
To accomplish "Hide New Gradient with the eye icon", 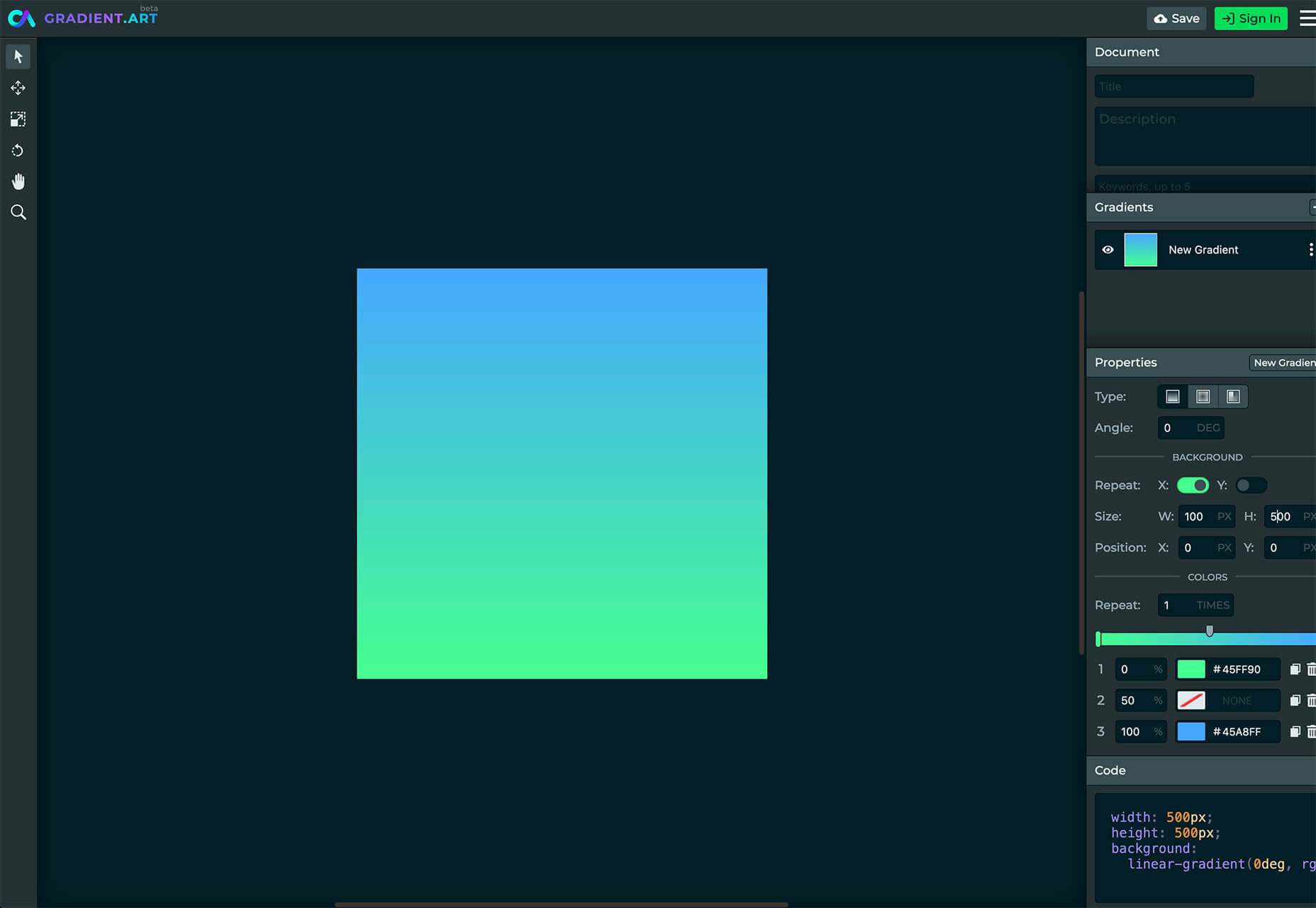I will click(x=1108, y=250).
